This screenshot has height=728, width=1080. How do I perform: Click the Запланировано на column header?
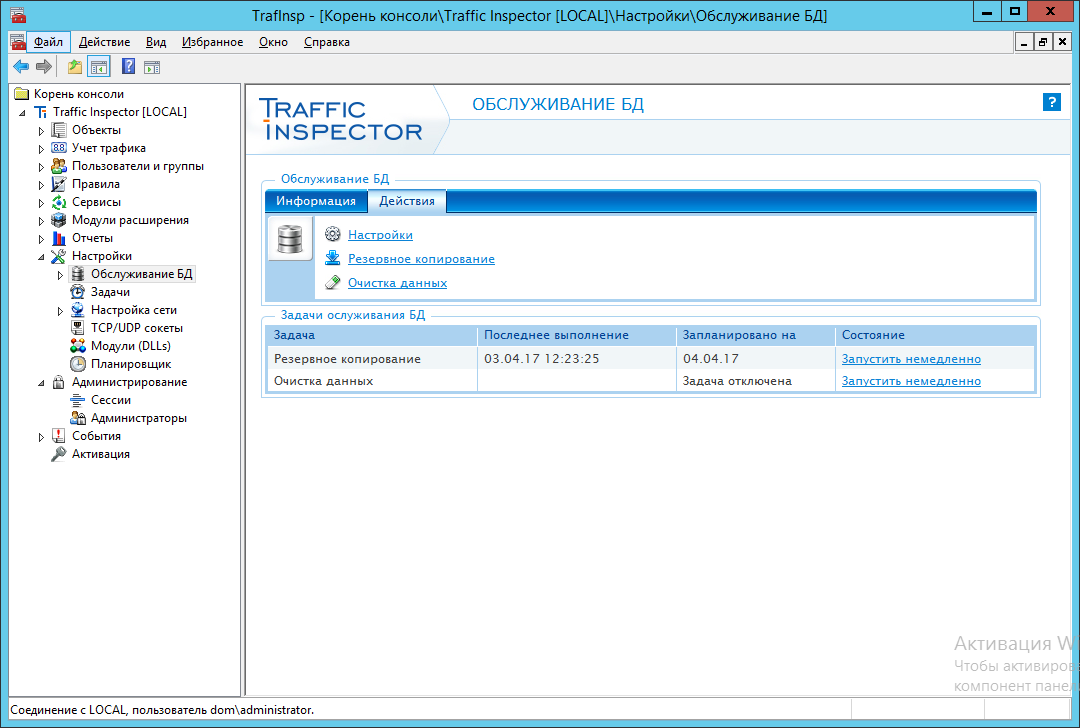point(756,335)
